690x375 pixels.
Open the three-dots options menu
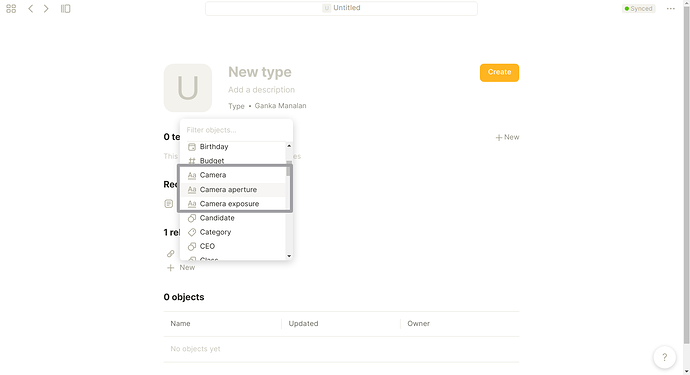pos(670,9)
